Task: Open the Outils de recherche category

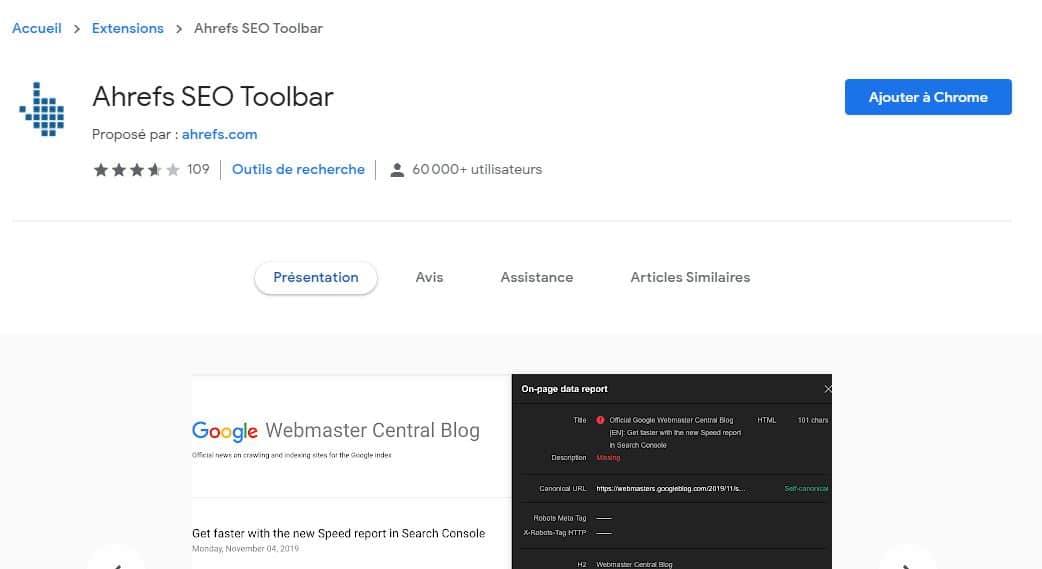Action: (298, 170)
